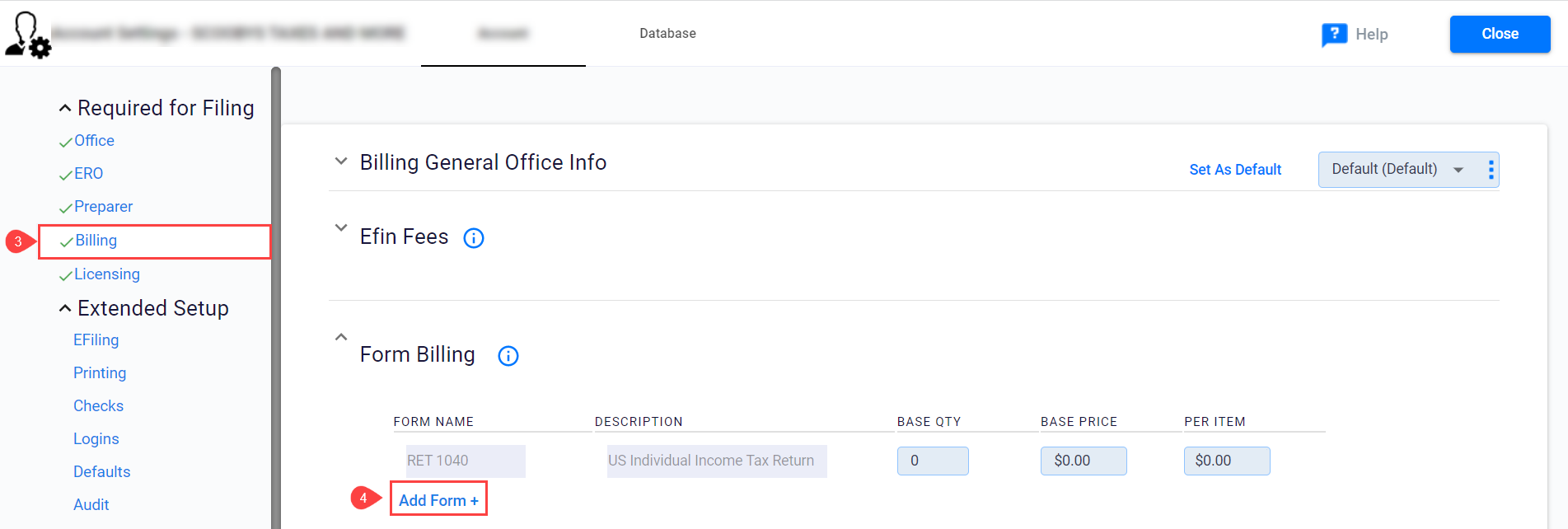The image size is (1568, 529).
Task: Collapse the Form Billing section
Action: coord(341,337)
